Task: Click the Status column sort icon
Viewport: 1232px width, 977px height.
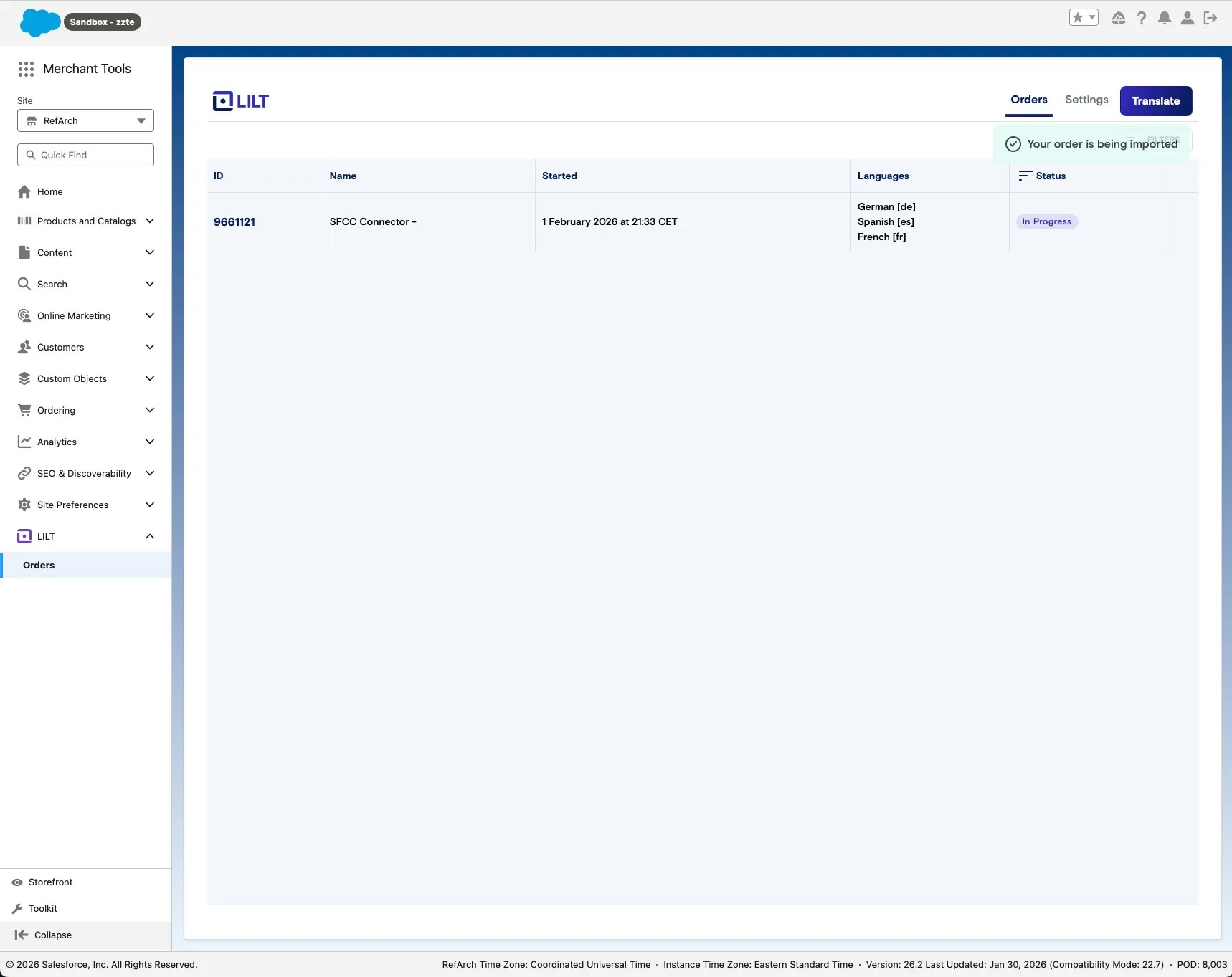Action: 1025,176
